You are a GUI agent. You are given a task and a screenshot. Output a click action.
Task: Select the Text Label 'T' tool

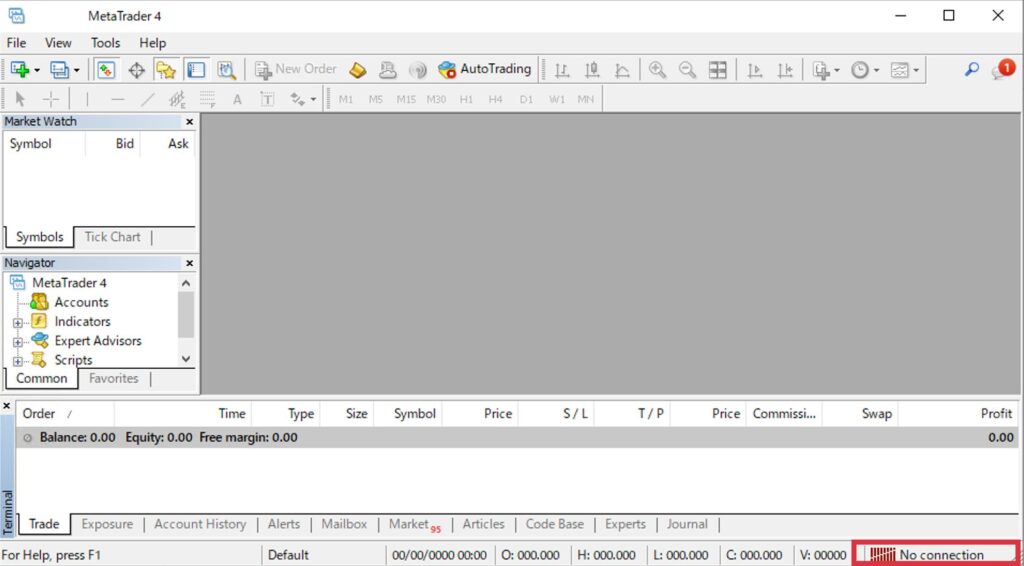(x=267, y=99)
